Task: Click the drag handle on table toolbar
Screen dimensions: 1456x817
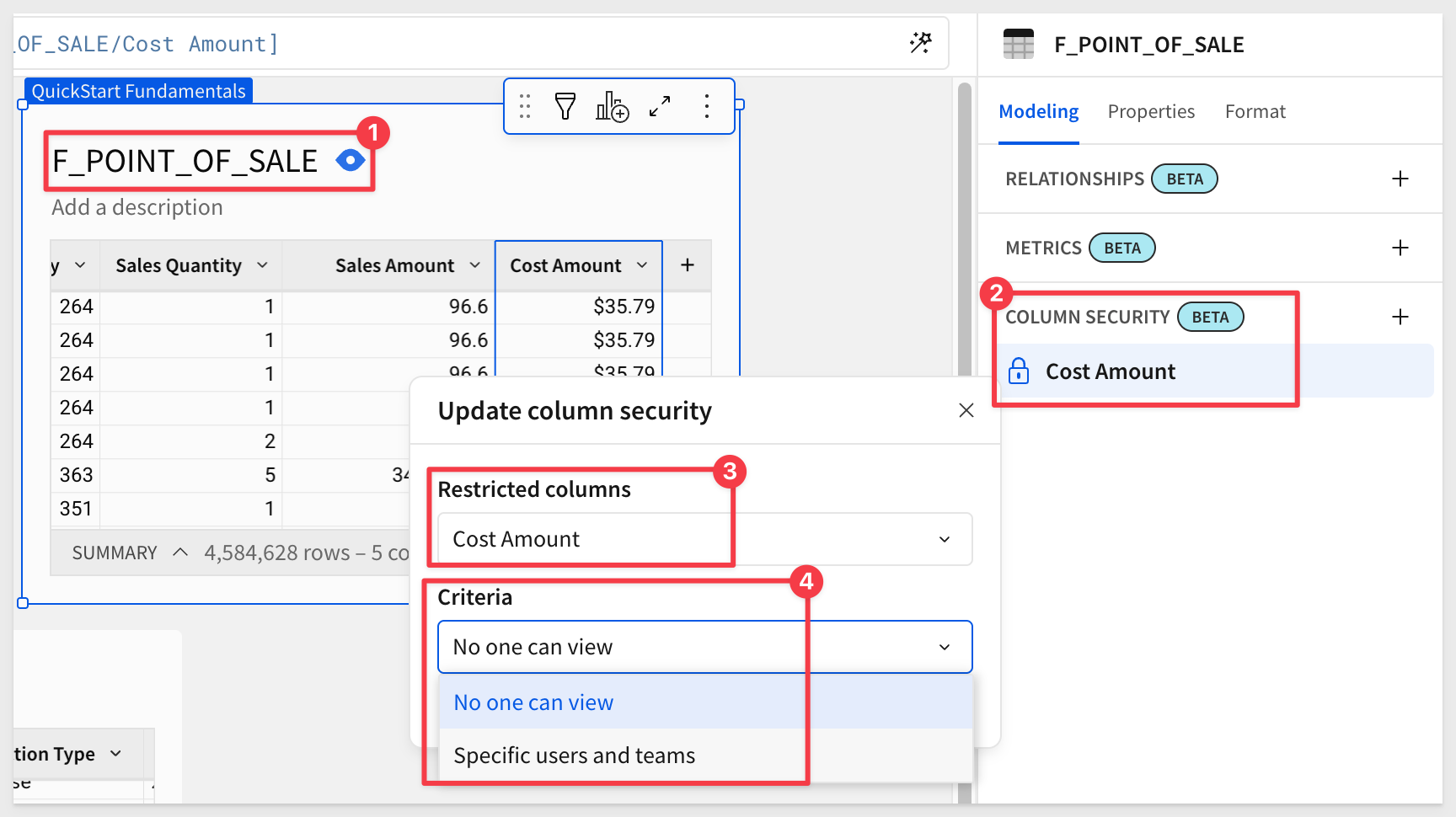Action: [525, 106]
